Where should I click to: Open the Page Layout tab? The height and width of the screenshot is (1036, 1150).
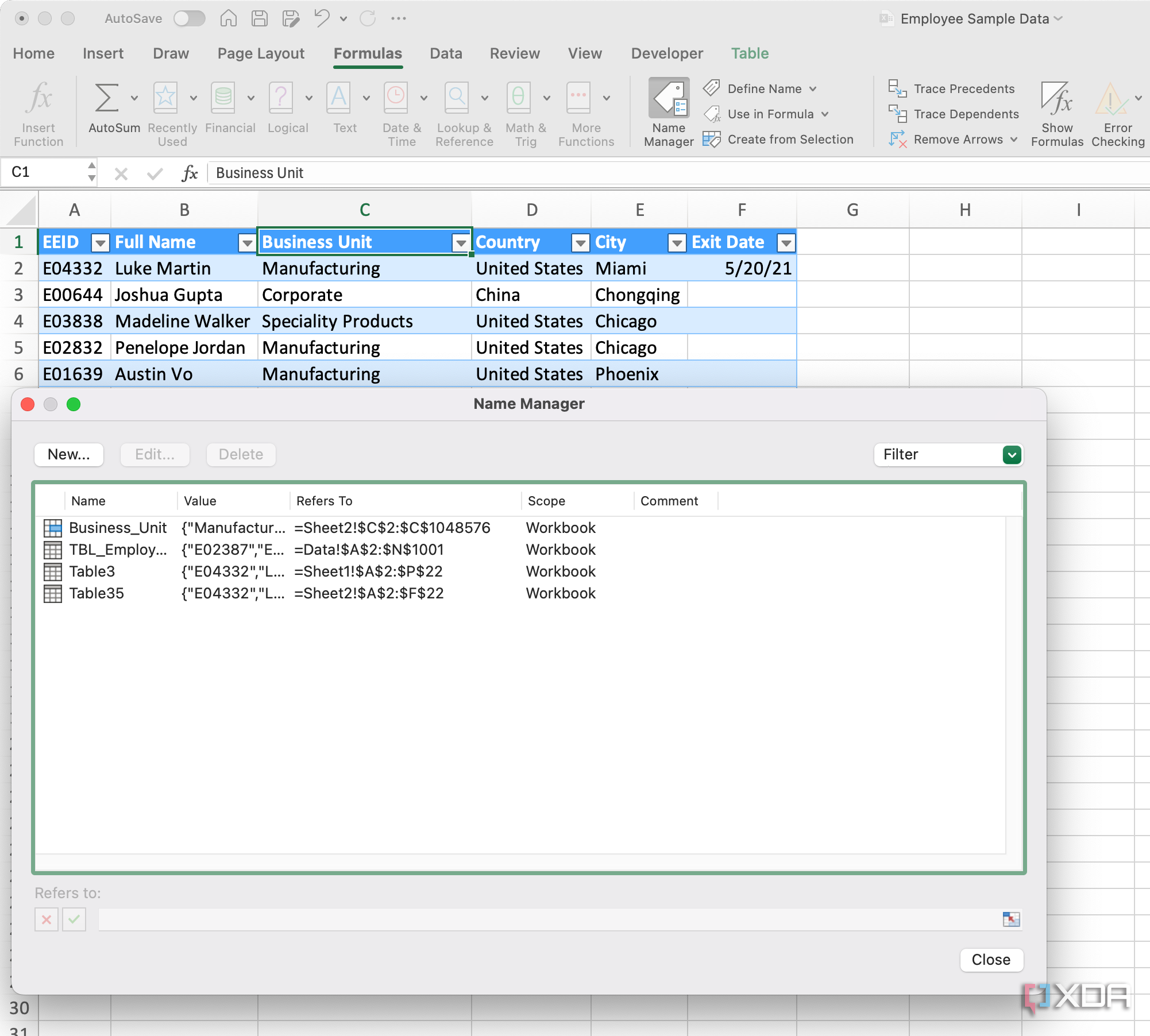pos(261,53)
